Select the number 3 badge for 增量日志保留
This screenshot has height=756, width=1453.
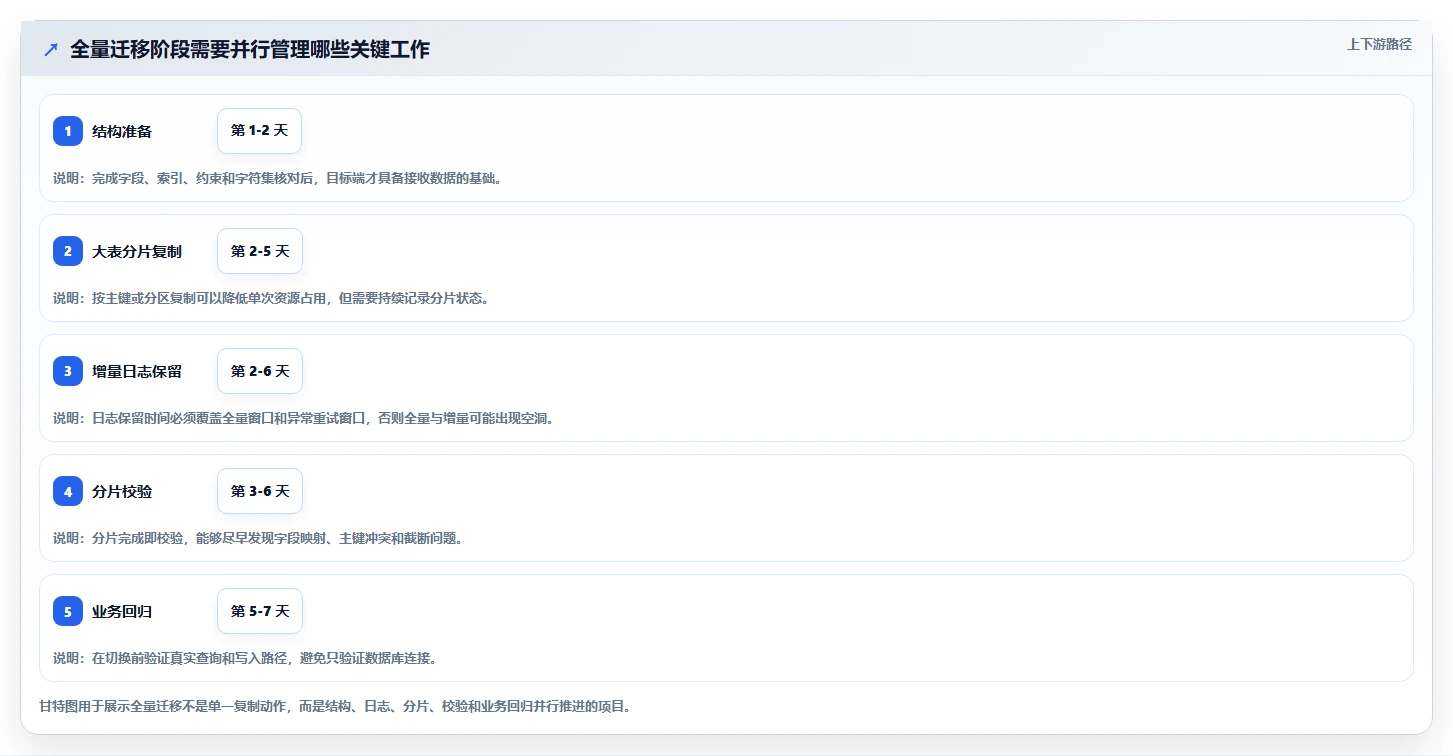(x=68, y=371)
